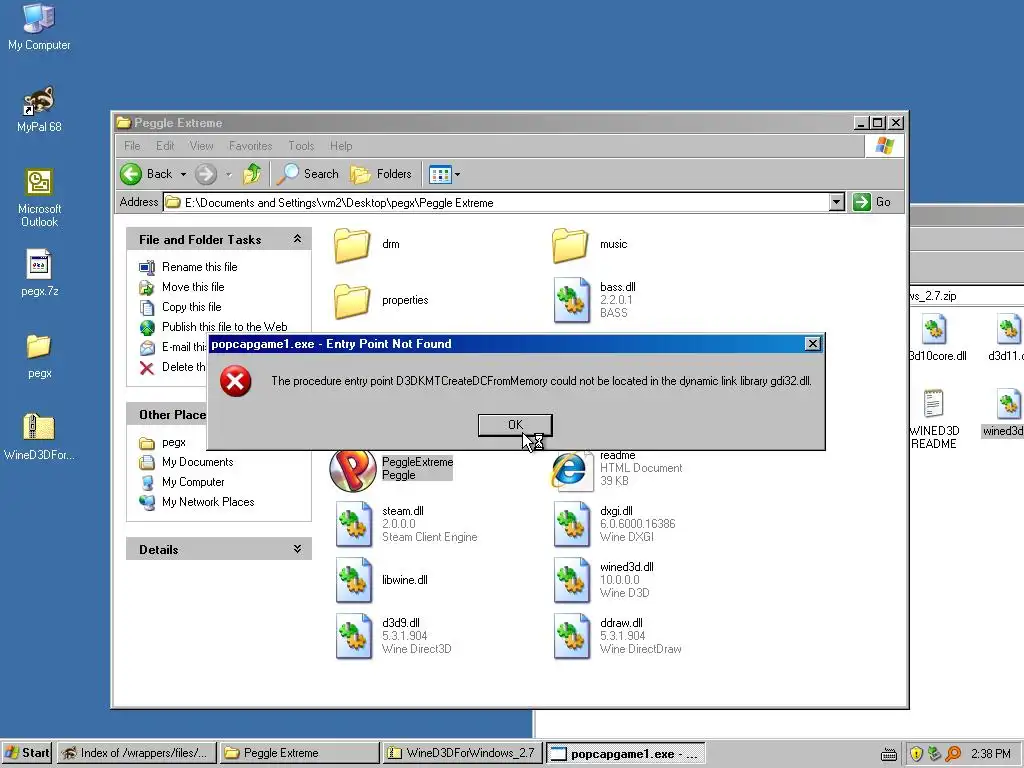This screenshot has height=768, width=1024.
Task: Click the Up folder toolbar icon
Action: coord(252,174)
